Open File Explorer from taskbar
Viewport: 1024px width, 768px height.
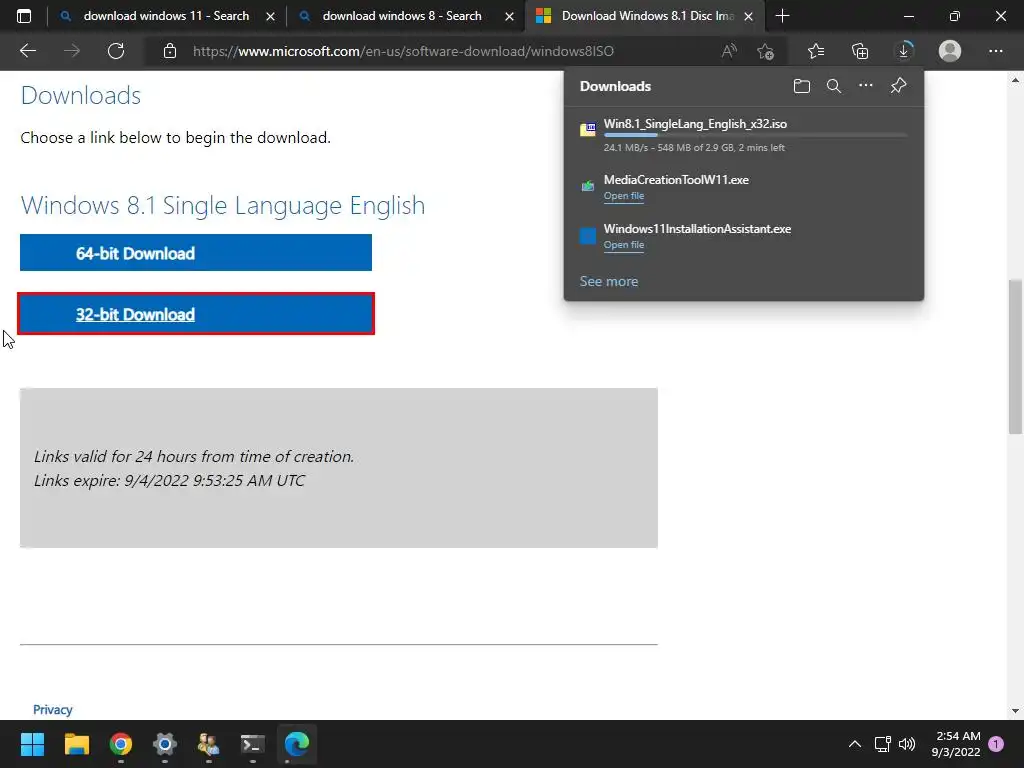click(76, 744)
